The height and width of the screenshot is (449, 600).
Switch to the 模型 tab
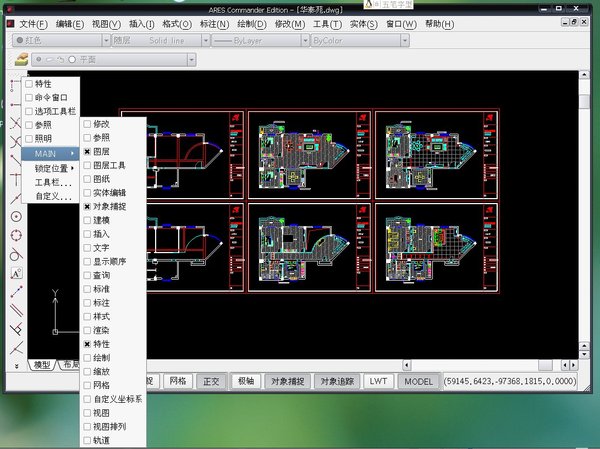tap(41, 365)
